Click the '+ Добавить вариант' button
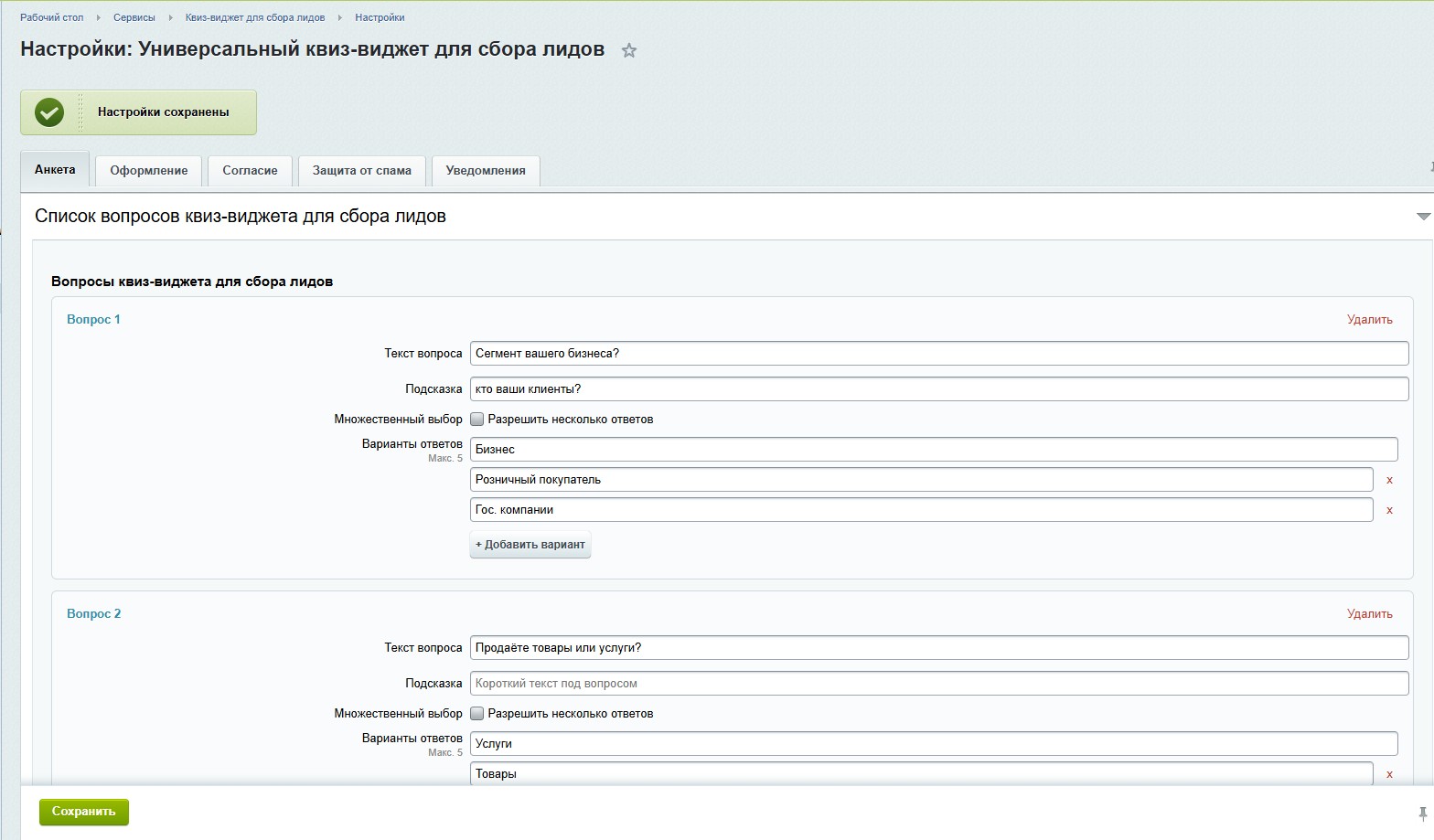Image resolution: width=1434 pixels, height=840 pixels. tap(530, 545)
